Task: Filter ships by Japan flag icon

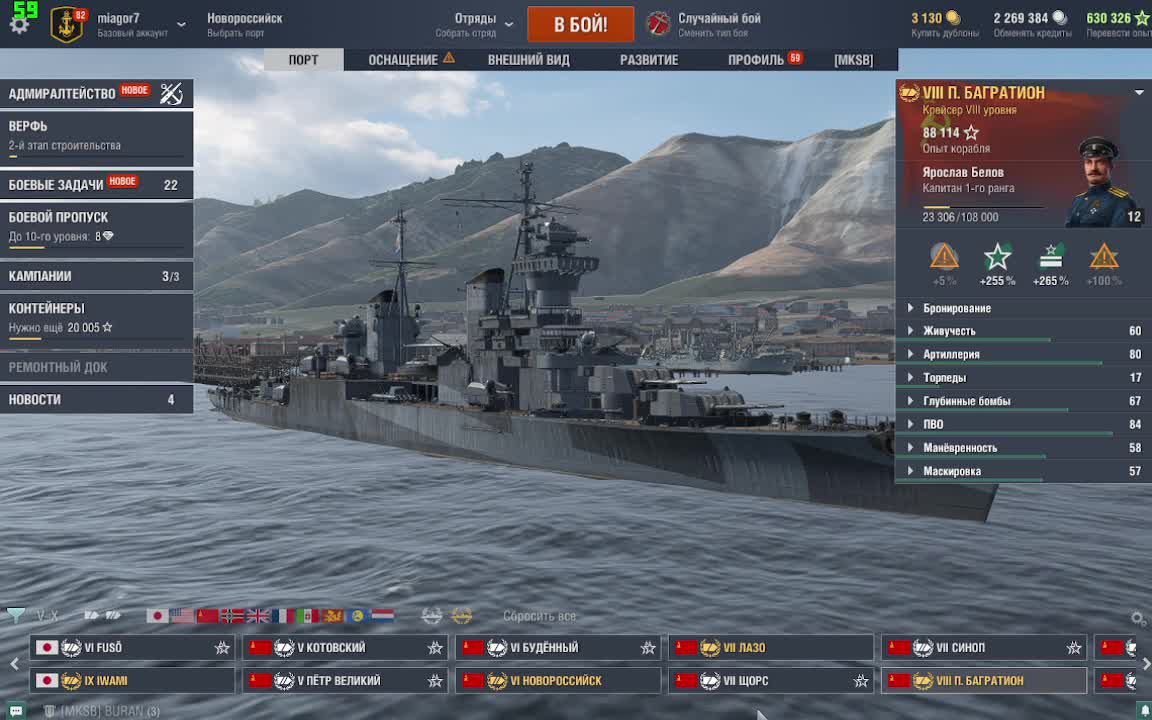Action: [157, 616]
